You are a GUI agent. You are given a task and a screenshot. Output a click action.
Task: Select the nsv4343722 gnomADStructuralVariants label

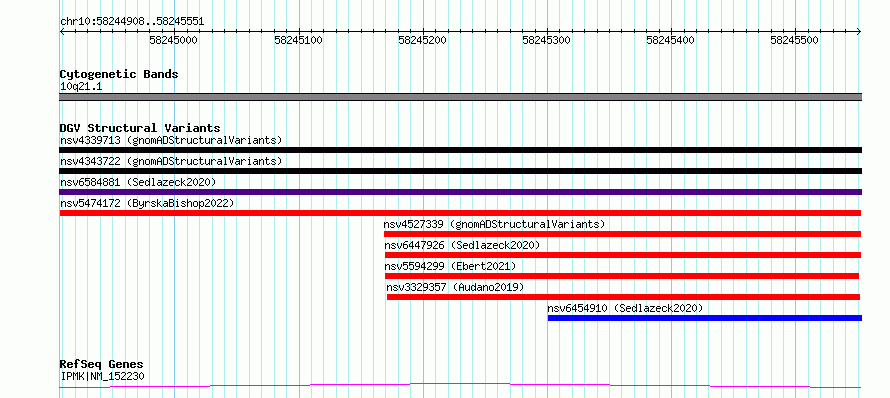(x=171, y=161)
